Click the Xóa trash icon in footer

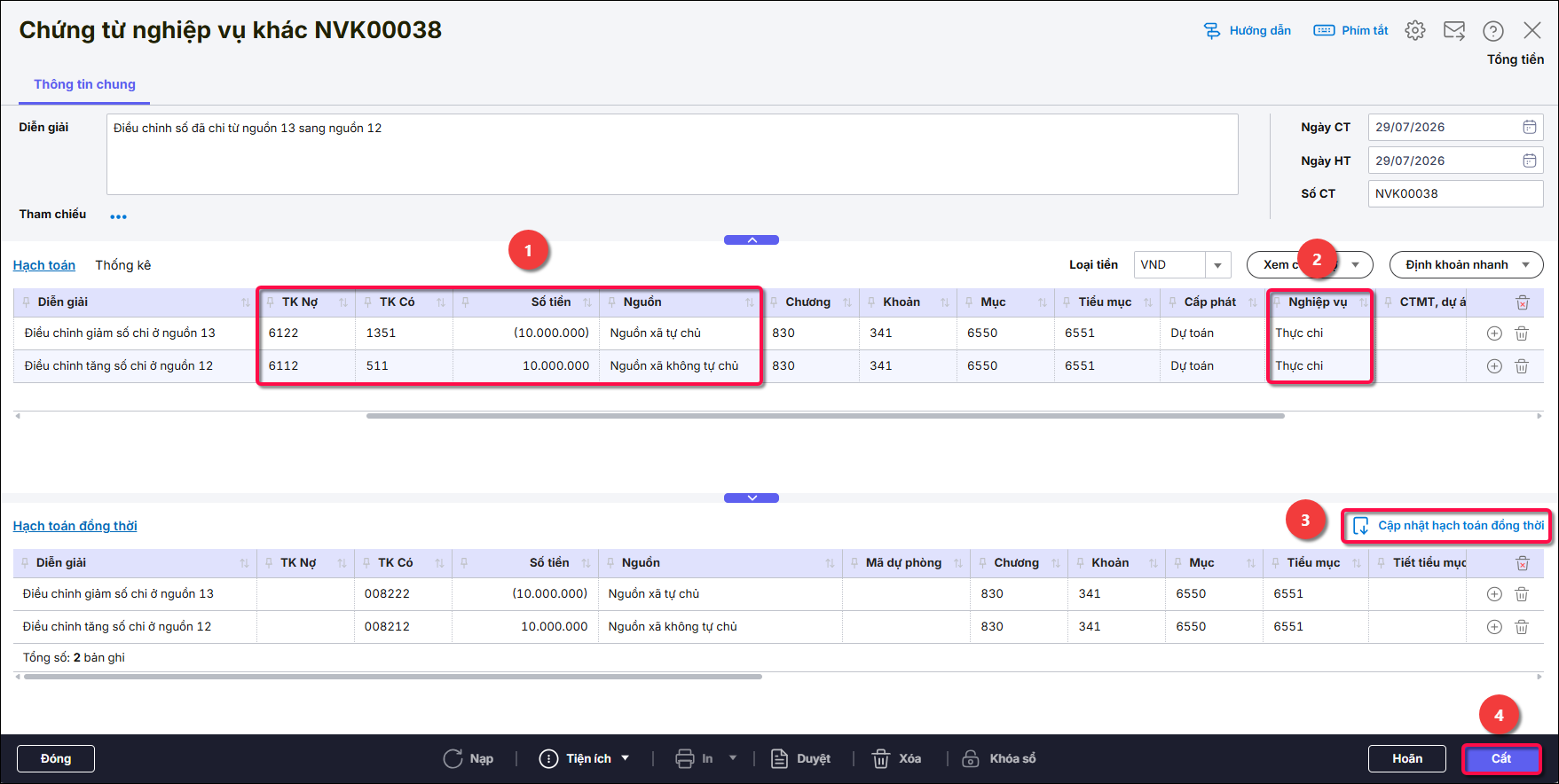(881, 759)
